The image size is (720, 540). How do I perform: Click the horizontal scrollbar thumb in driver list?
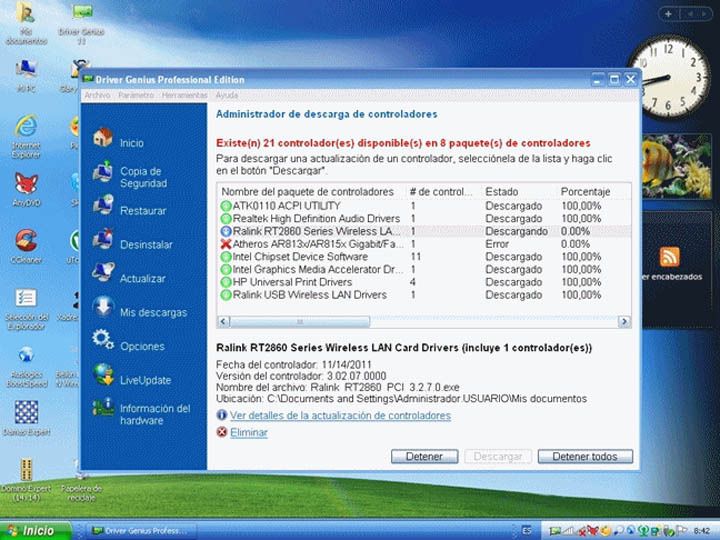300,321
